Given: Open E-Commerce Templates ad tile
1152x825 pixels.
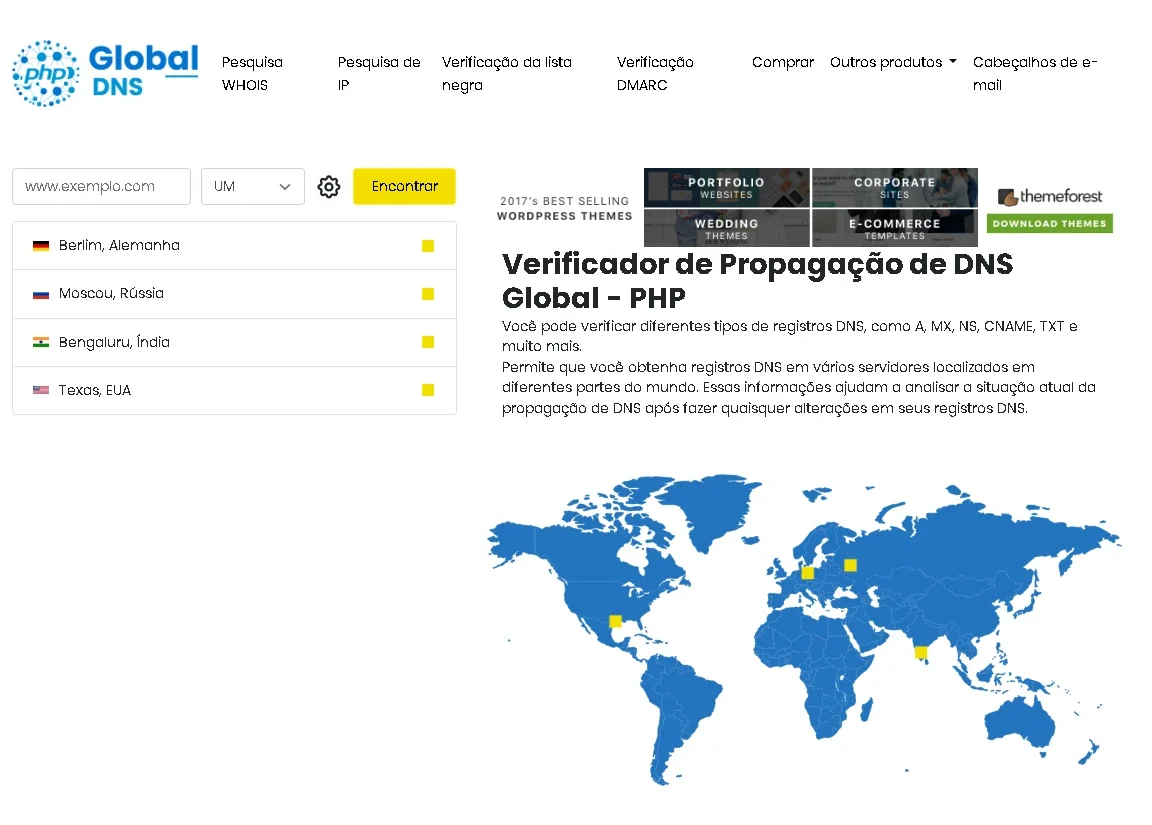Looking at the screenshot, I should (895, 228).
